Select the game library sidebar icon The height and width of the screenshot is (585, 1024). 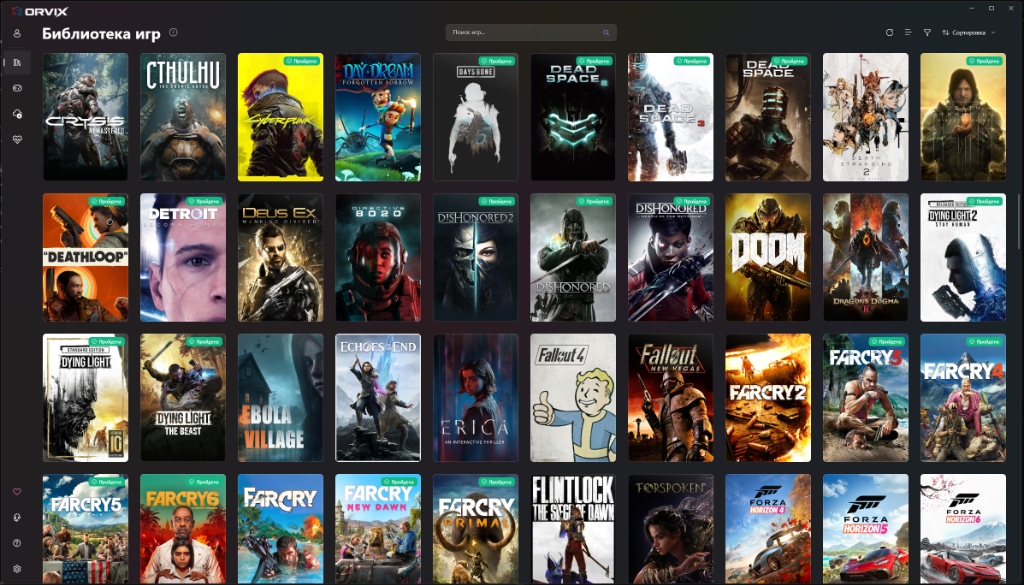pyautogui.click(x=17, y=63)
